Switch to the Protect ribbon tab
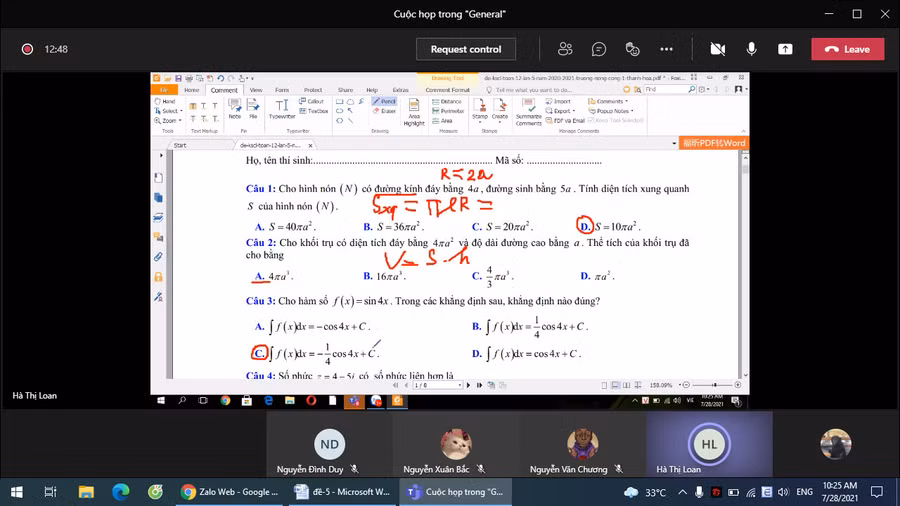Viewport: 900px width, 506px height. (313, 90)
